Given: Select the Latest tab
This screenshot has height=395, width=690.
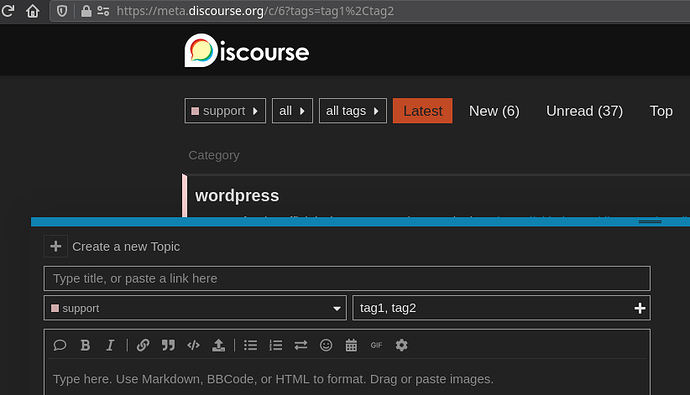Looking at the screenshot, I should (x=422, y=111).
